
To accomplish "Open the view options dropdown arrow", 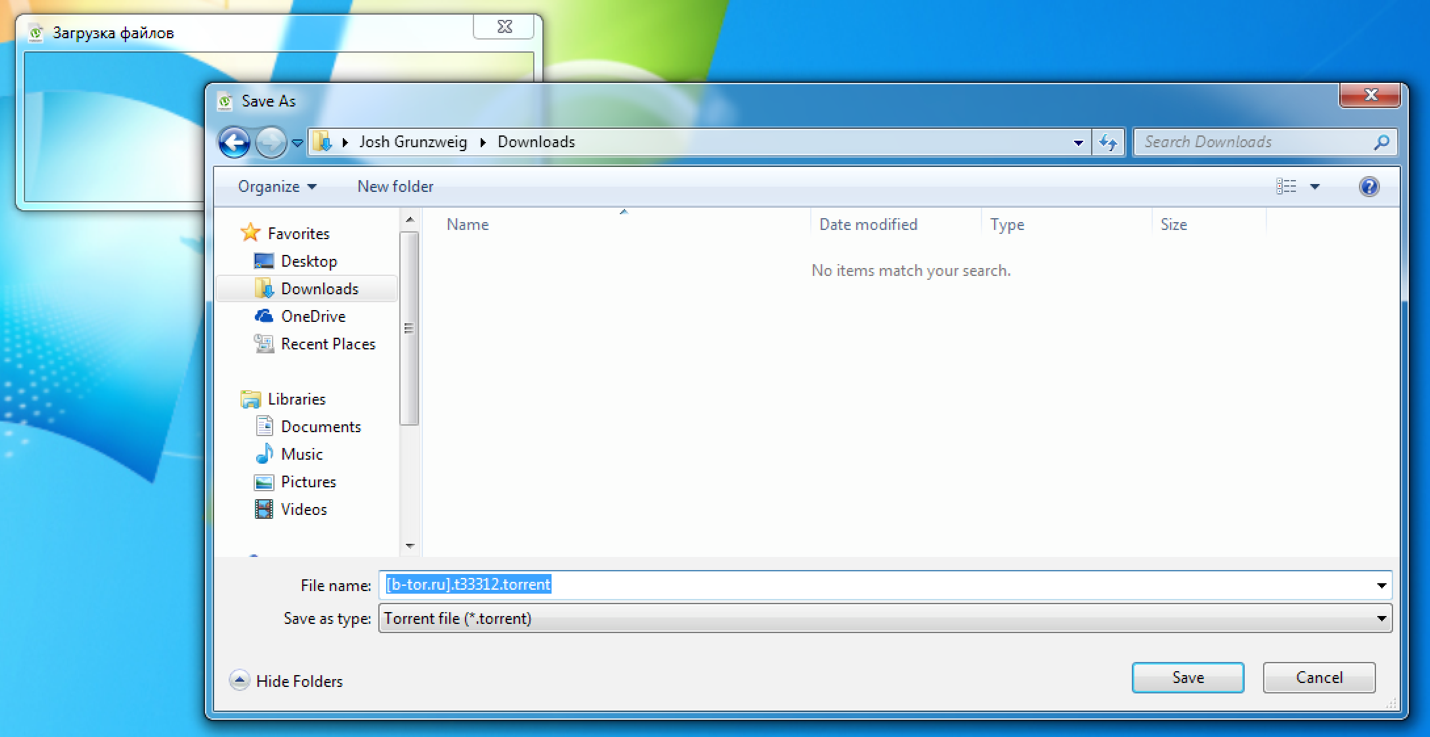I will click(x=1315, y=187).
